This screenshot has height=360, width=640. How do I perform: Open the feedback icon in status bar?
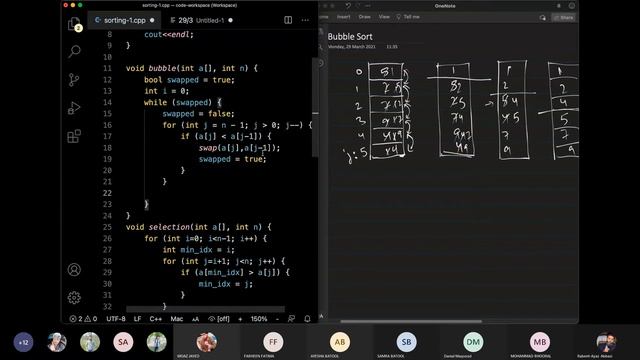(291, 319)
